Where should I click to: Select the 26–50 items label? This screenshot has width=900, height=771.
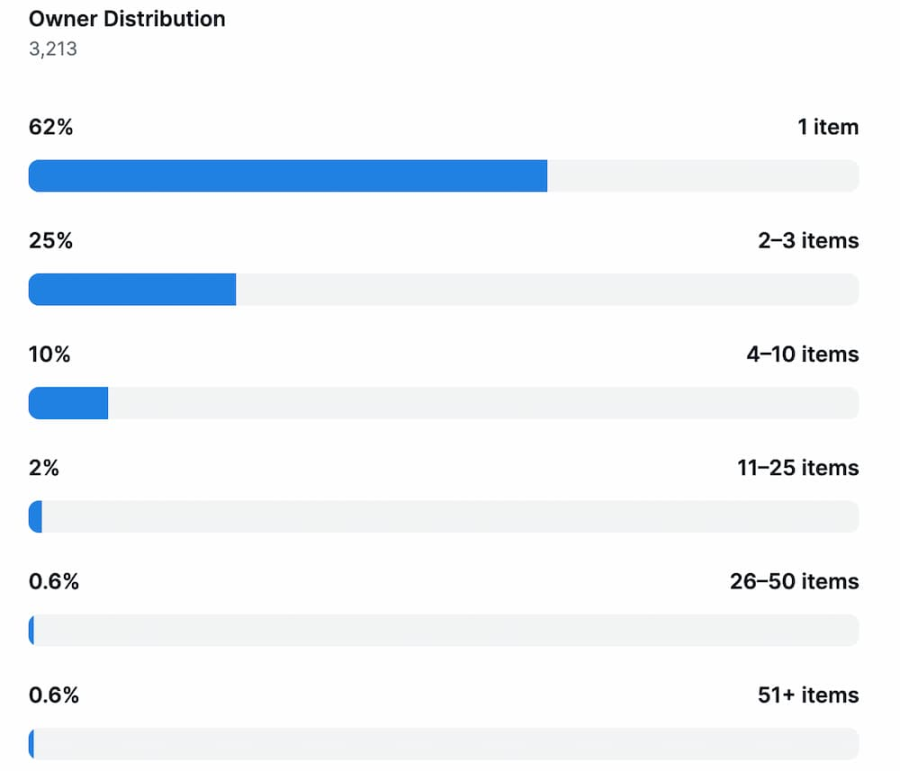pyautogui.click(x=794, y=582)
